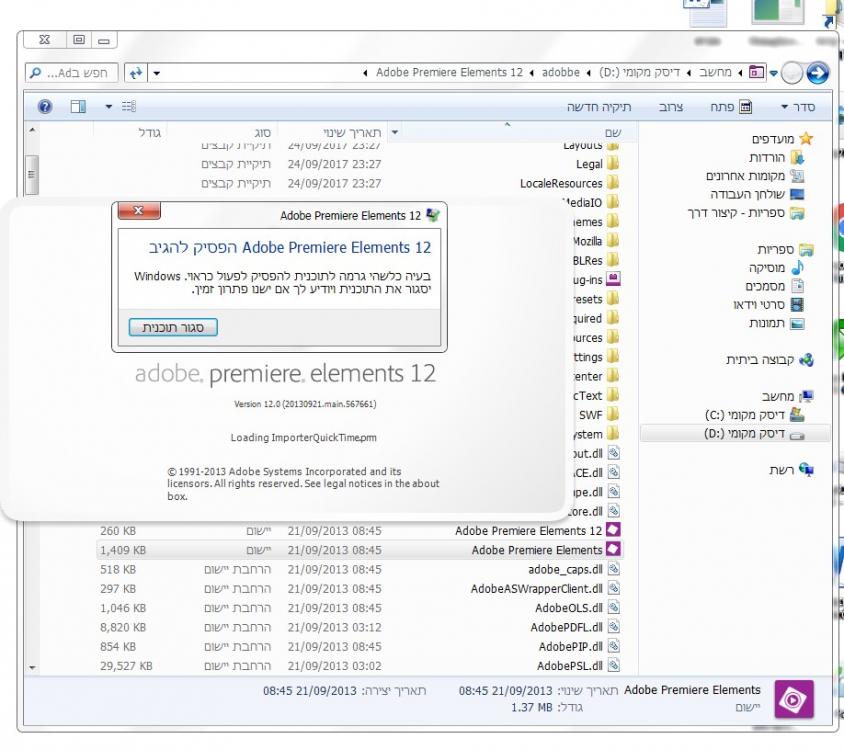Toggle the preview pane icon in toolbar

(78, 107)
